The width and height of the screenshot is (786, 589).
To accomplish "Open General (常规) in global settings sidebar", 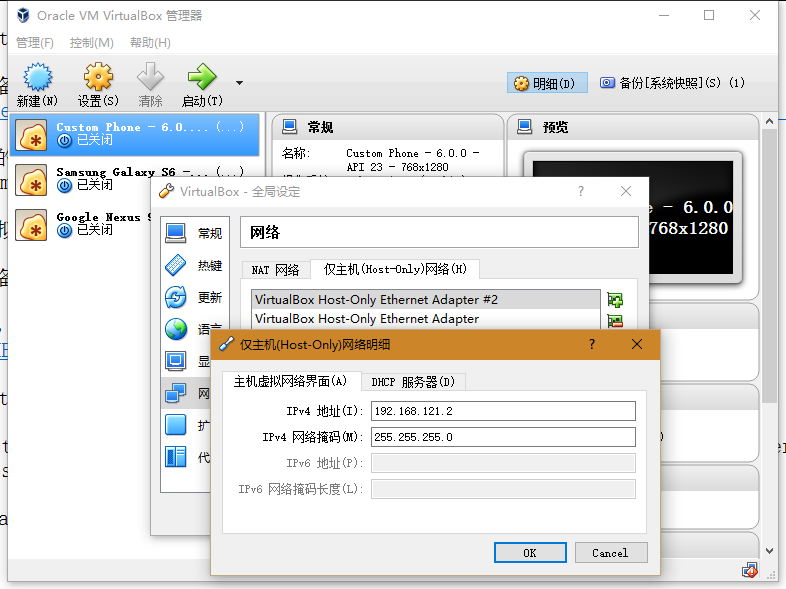I will (194, 233).
